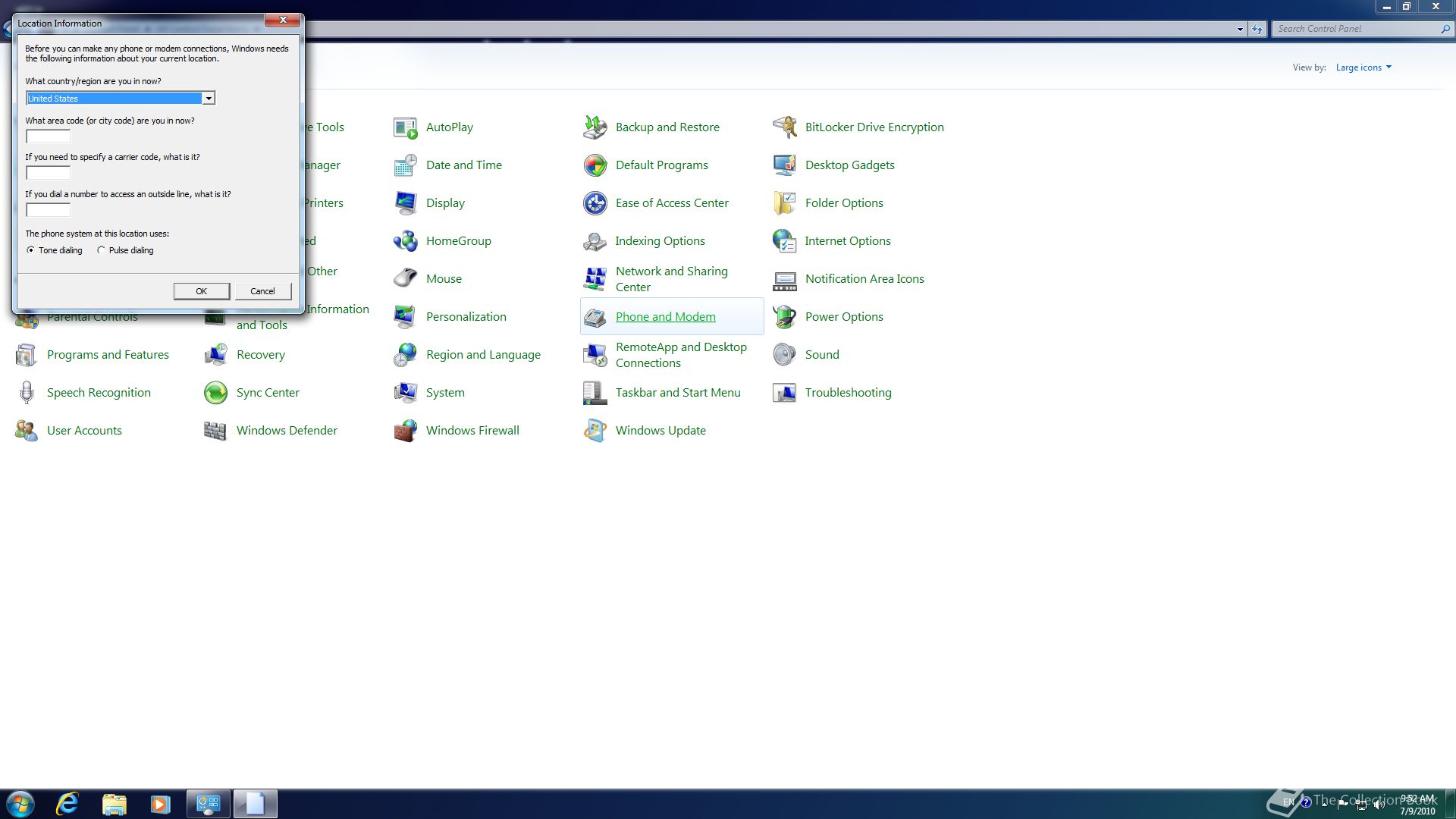Click the Troubleshooting icon
The height and width of the screenshot is (819, 1456).
coord(784,393)
